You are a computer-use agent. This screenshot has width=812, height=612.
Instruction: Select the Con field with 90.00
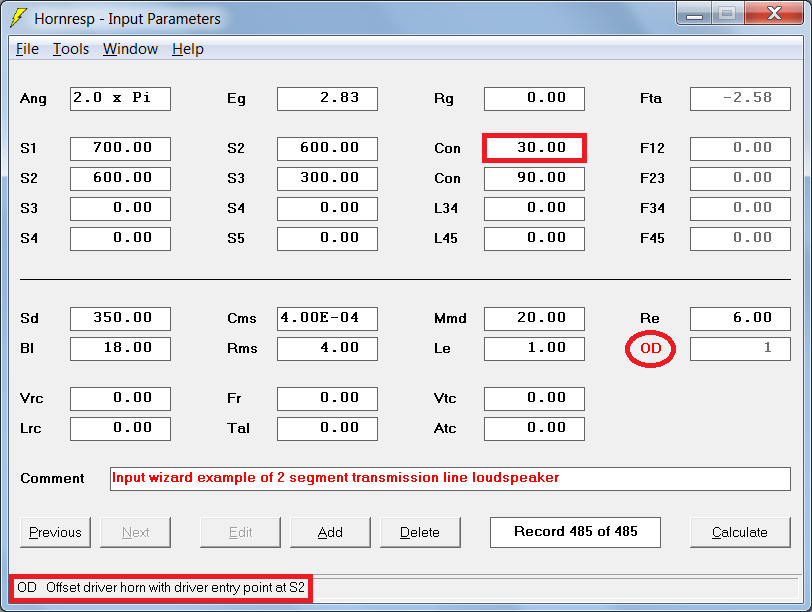pyautogui.click(x=534, y=179)
